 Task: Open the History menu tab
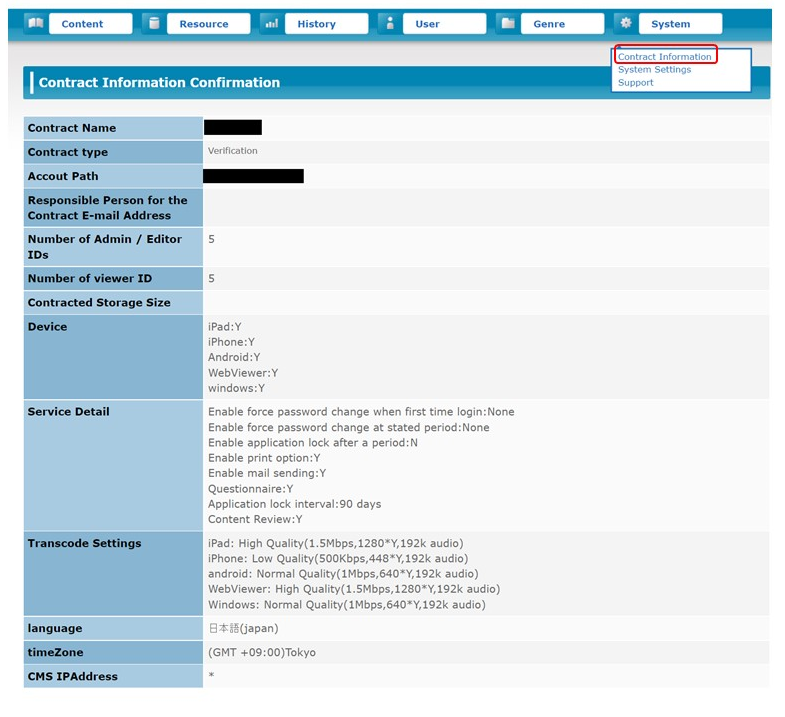tap(326, 24)
